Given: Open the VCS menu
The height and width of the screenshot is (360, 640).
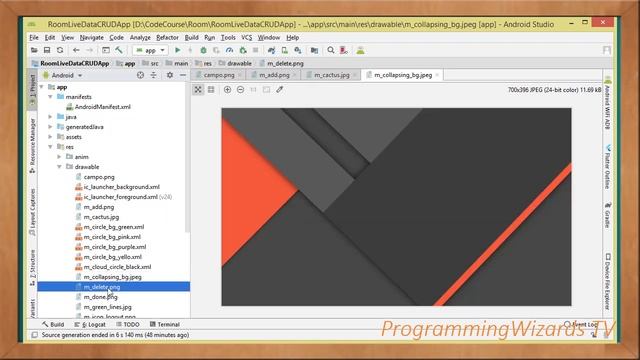Looking at the screenshot, I should [x=247, y=38].
